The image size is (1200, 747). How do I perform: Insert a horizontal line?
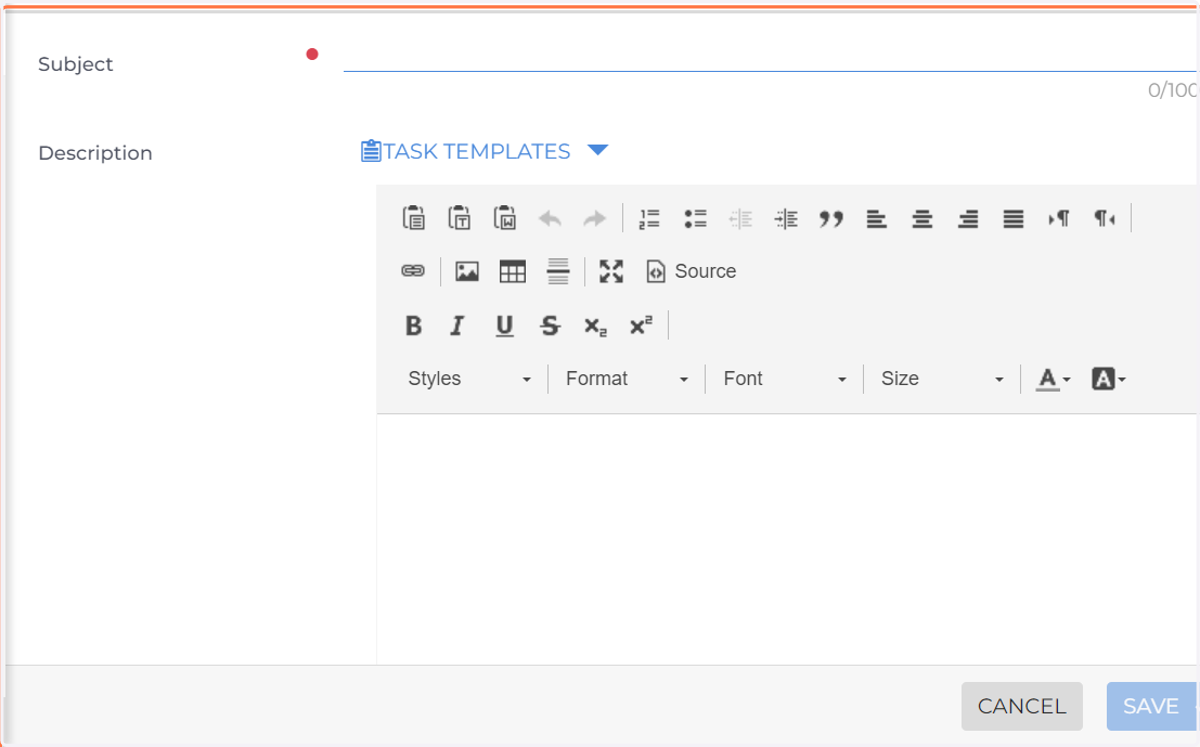[558, 271]
